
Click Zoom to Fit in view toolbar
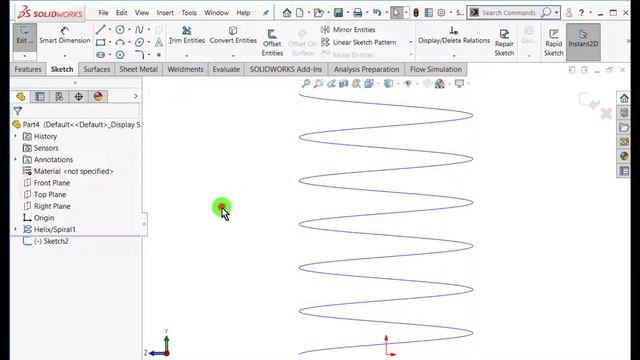pyautogui.click(x=305, y=84)
